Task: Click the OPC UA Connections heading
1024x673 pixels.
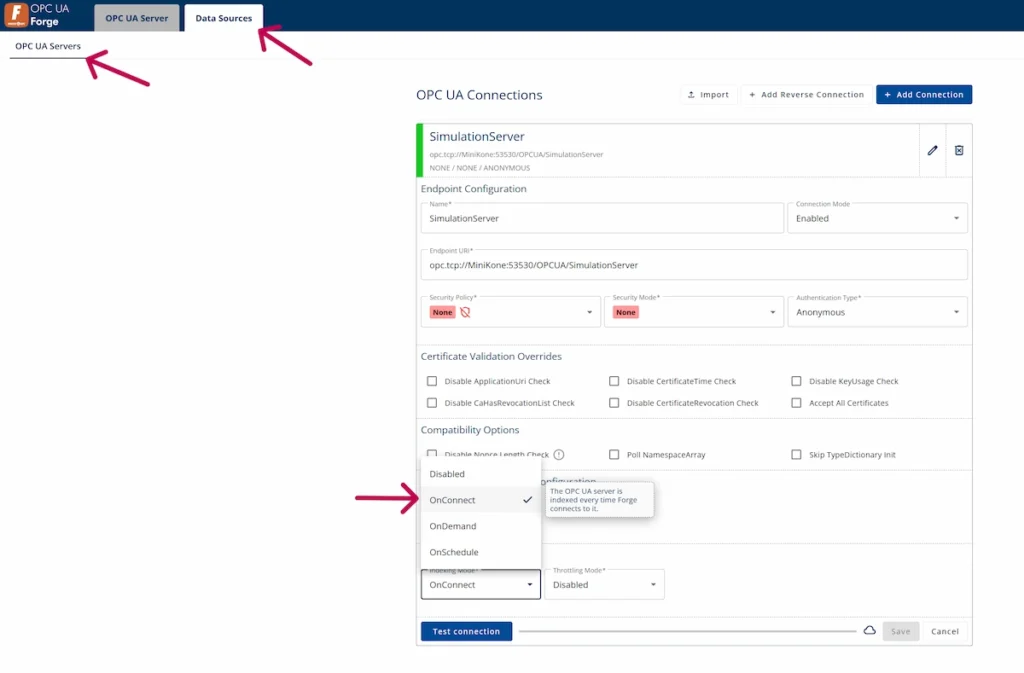Action: click(479, 95)
